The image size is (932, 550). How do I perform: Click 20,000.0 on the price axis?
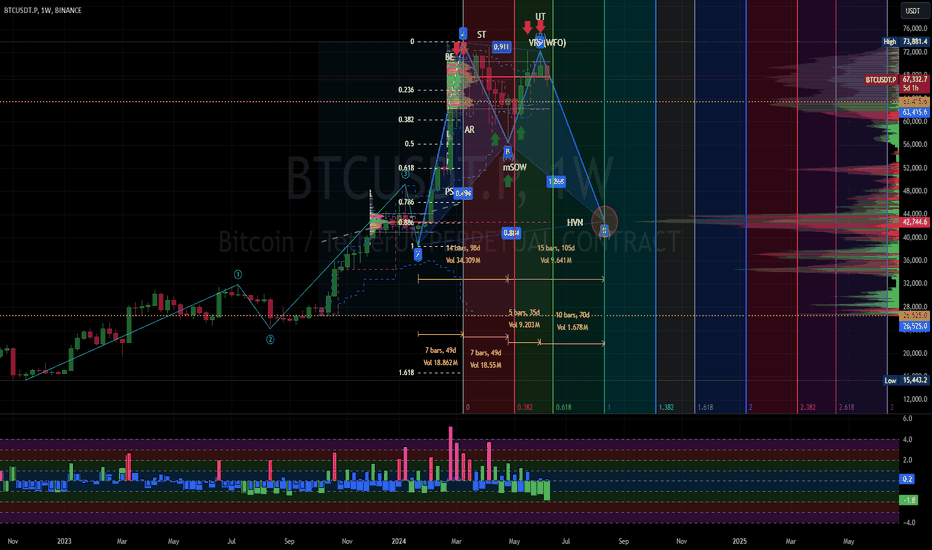[x=915, y=353]
